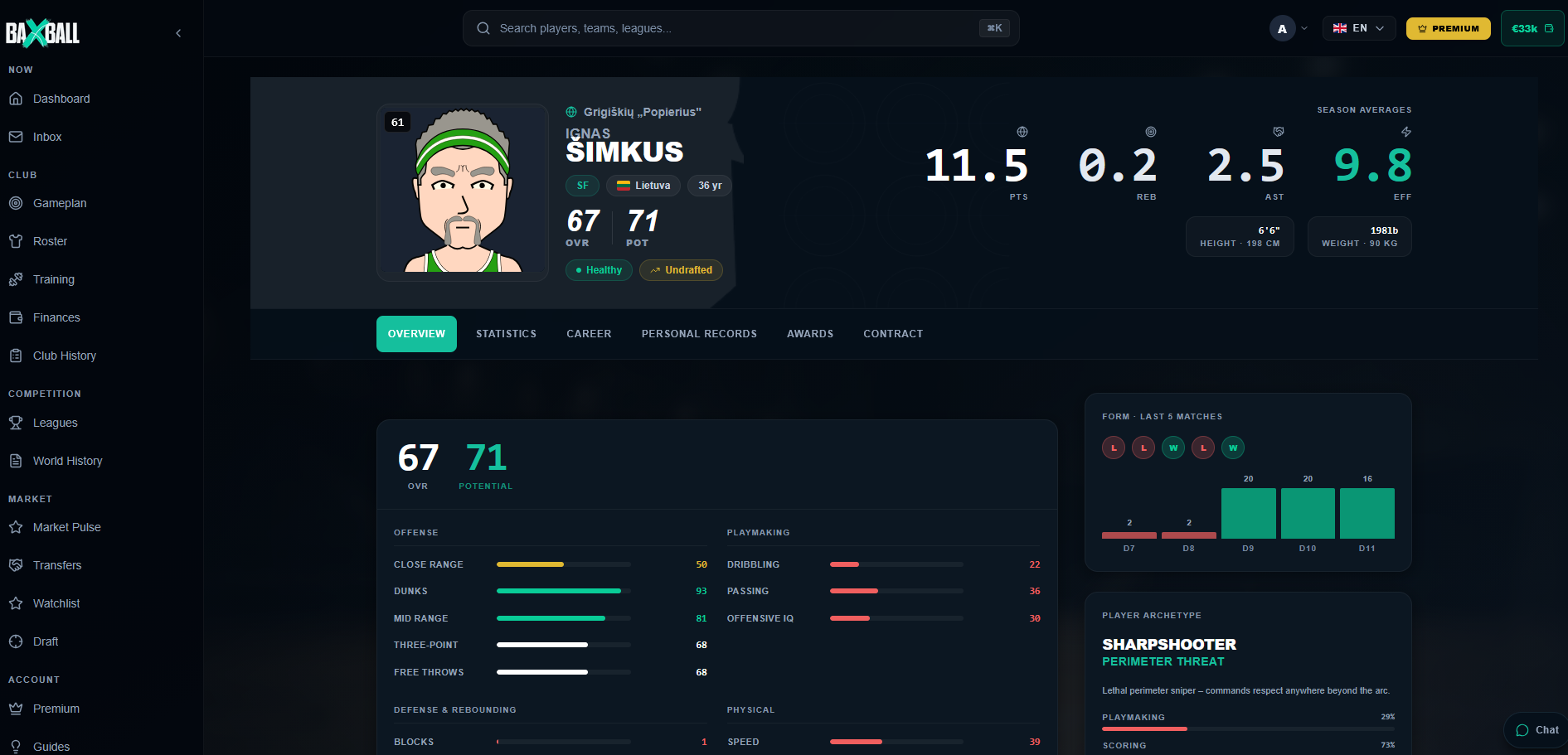
Task: Open the Guides lightbulb icon
Action: point(16,747)
